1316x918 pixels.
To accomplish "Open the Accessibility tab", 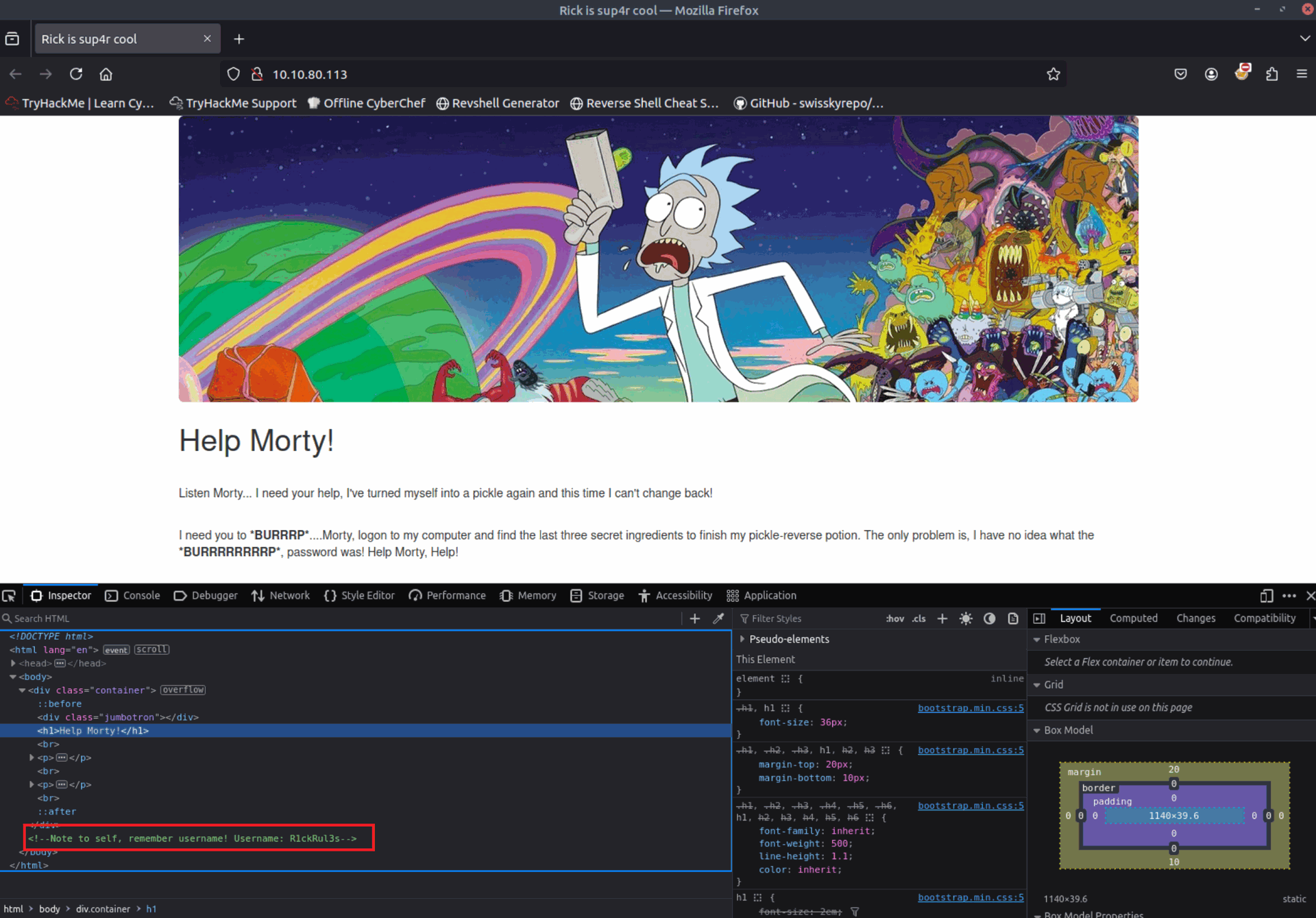I will coord(675,596).
